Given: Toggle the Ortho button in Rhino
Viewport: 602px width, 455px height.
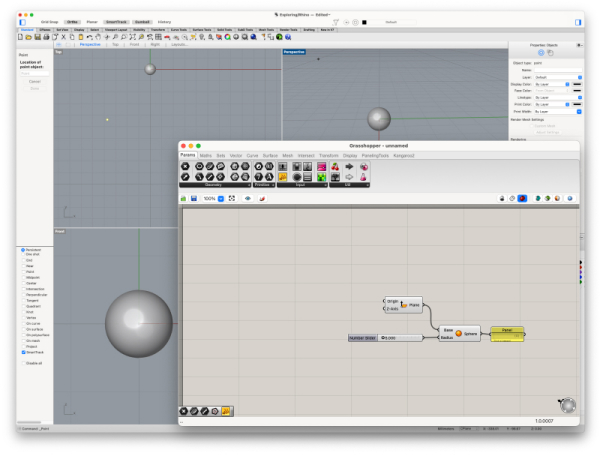Looking at the screenshot, I should coord(72,22).
